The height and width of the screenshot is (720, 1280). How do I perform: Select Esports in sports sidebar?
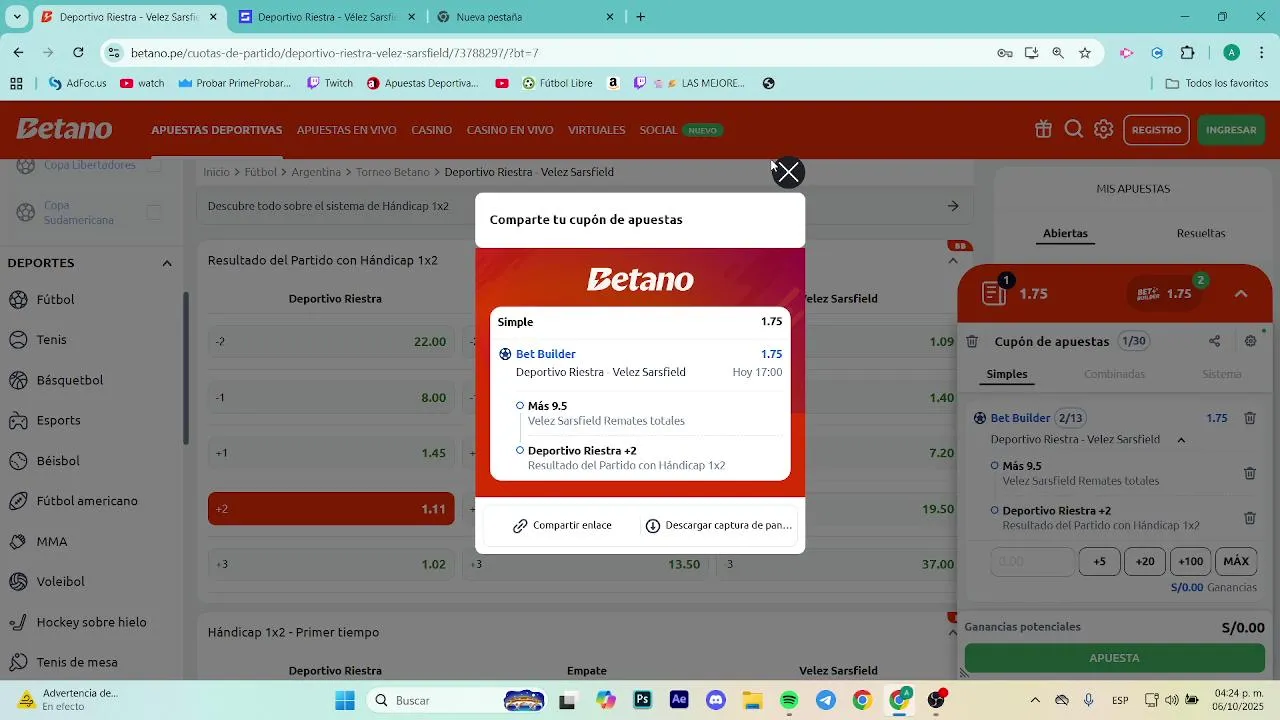click(58, 421)
